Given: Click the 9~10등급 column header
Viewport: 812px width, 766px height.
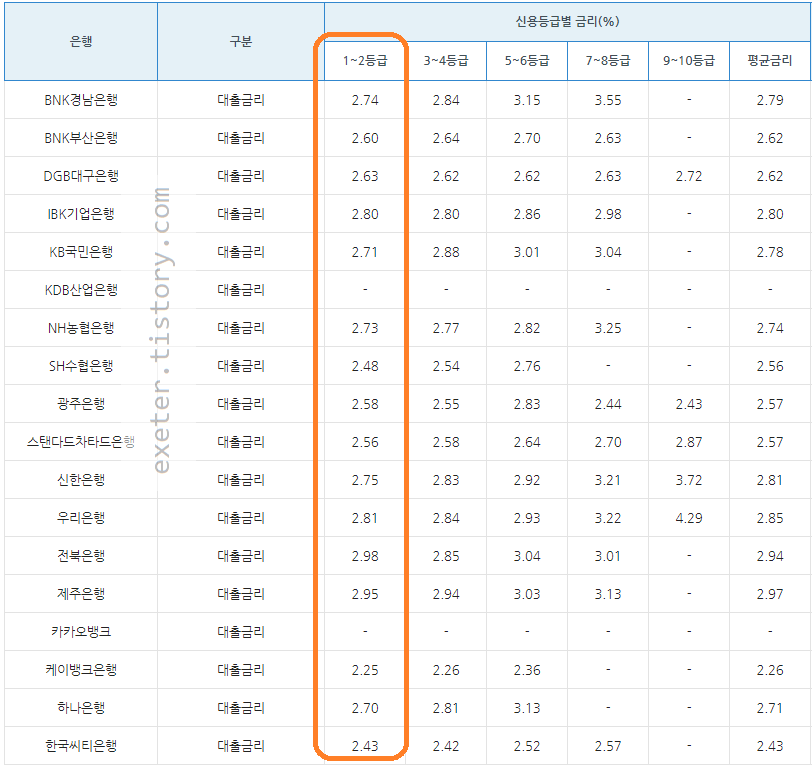Looking at the screenshot, I should tap(689, 61).
